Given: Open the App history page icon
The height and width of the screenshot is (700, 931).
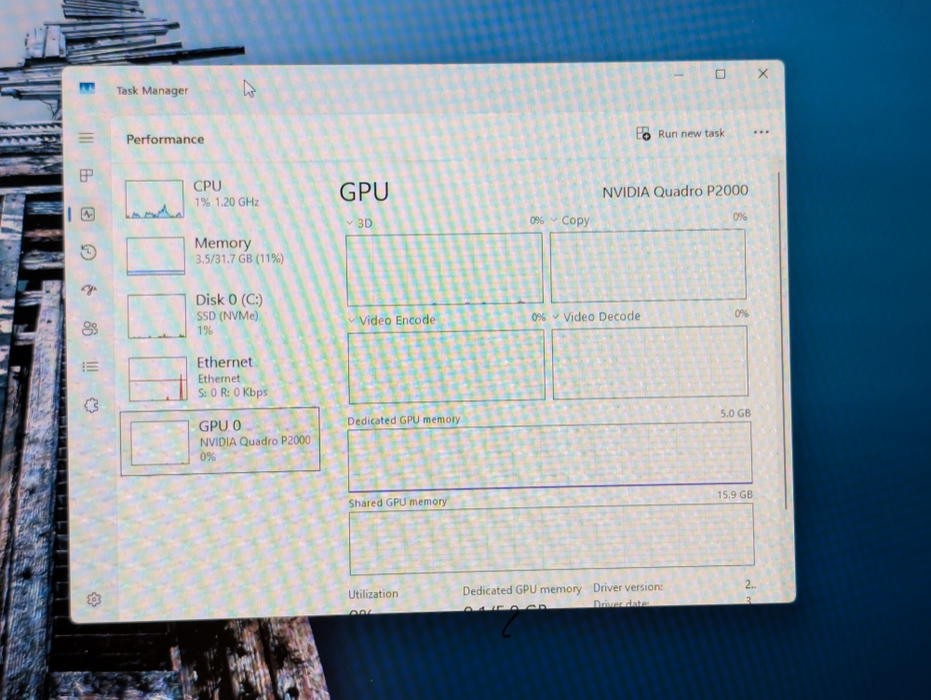Looking at the screenshot, I should (x=88, y=252).
